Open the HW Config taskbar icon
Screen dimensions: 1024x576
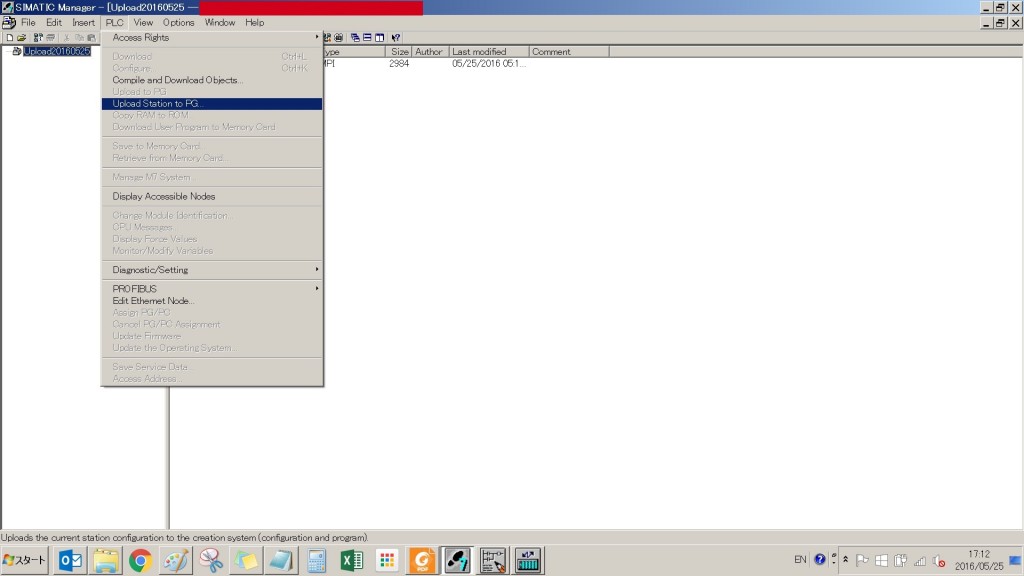point(528,560)
